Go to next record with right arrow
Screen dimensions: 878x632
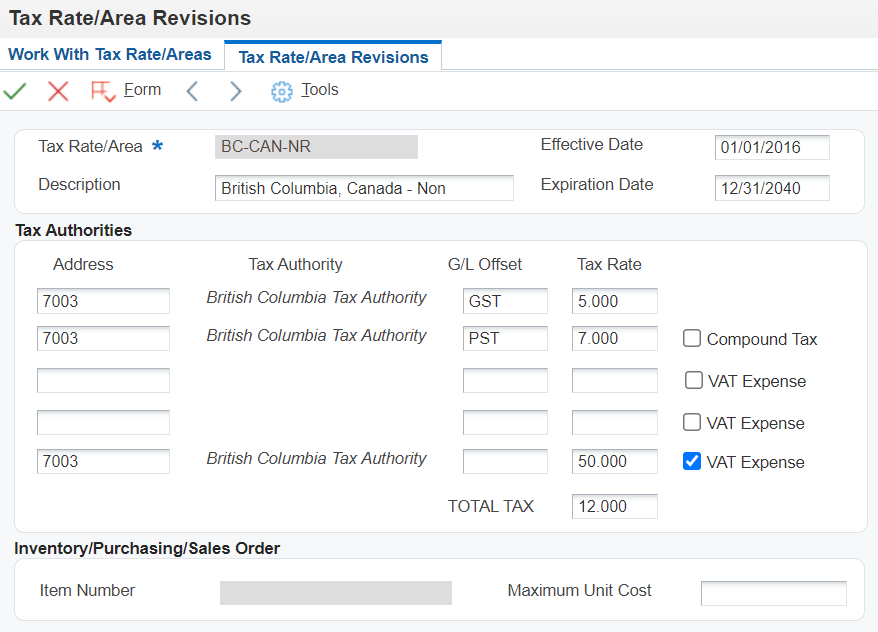click(235, 91)
